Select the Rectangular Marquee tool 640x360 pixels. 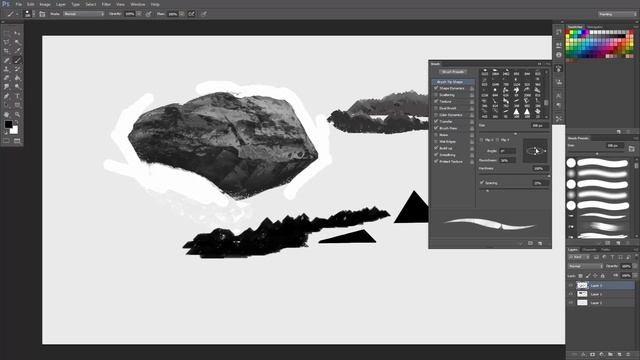[7, 33]
